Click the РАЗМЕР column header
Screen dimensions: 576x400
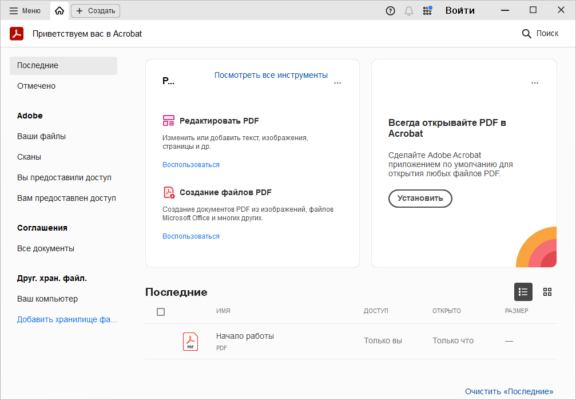click(x=516, y=311)
